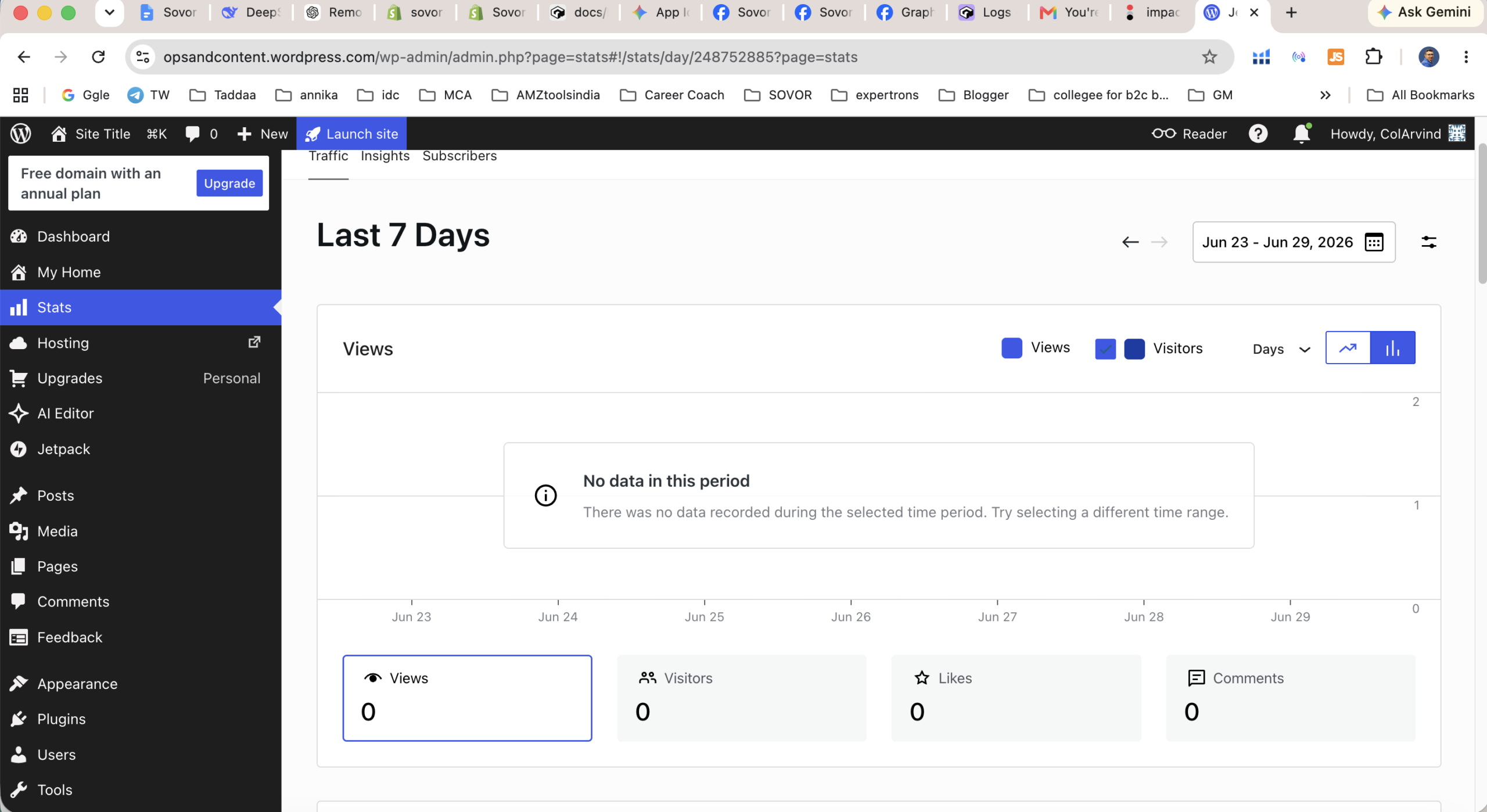Switch to the Insights tab

pyautogui.click(x=385, y=157)
